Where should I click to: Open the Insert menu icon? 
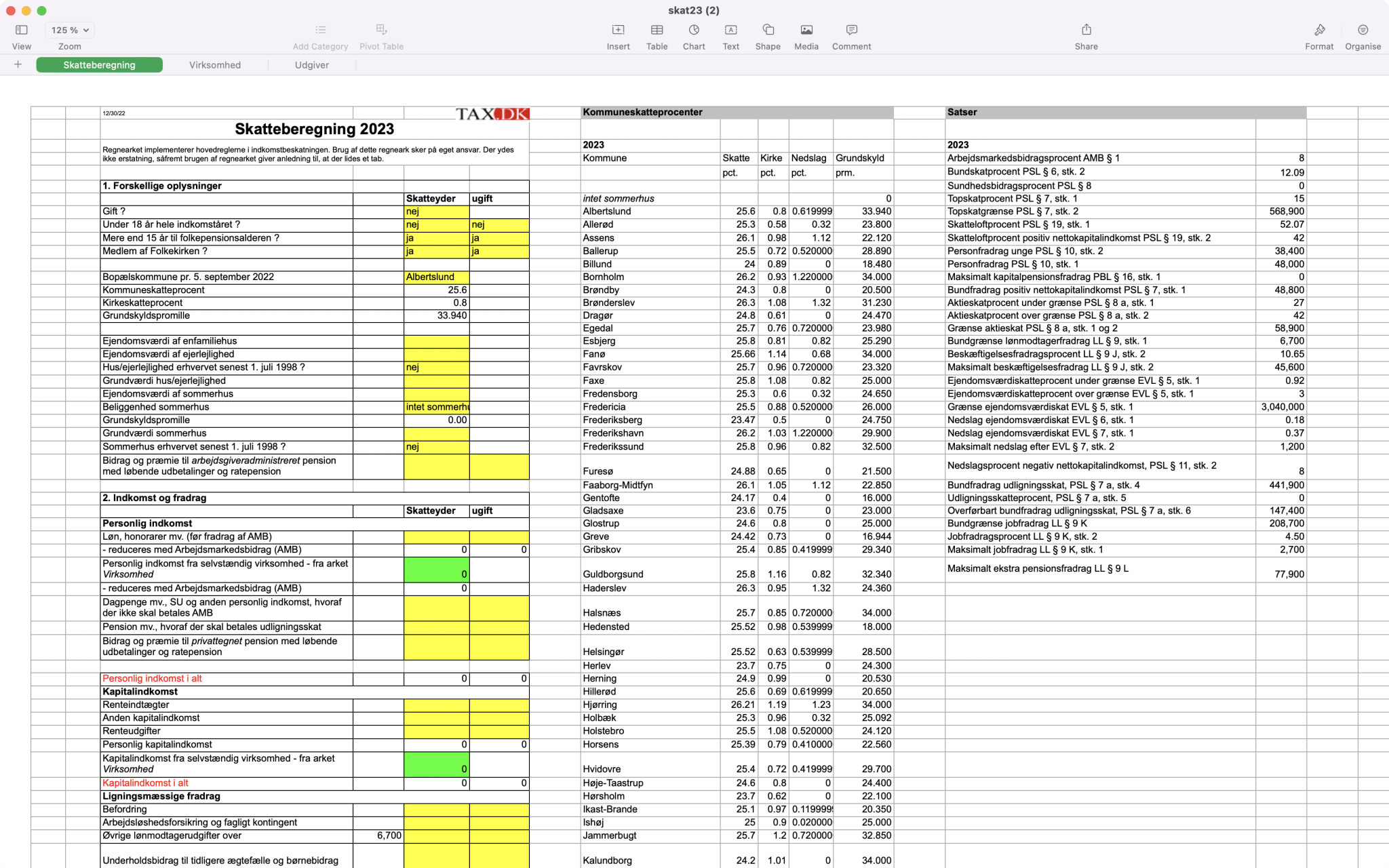(x=618, y=30)
